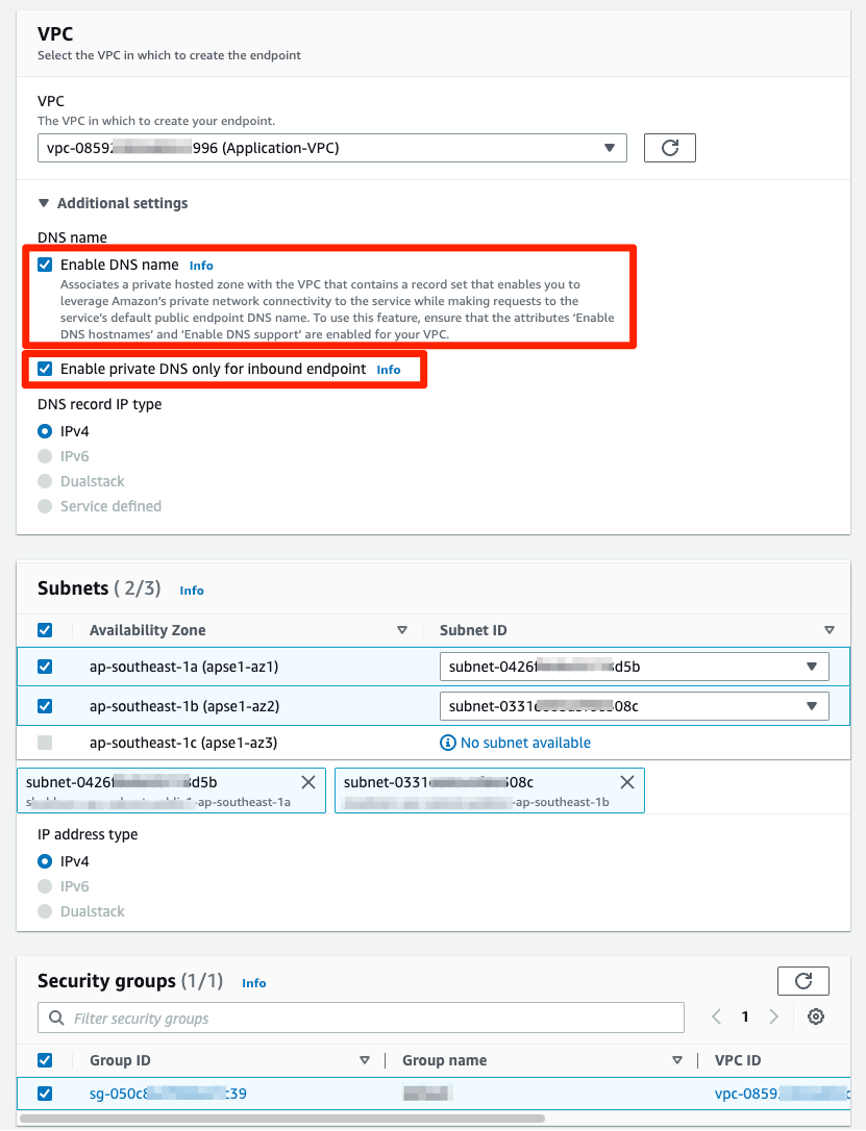Remove the ap-southeast-1a subnet chip

coord(308,782)
